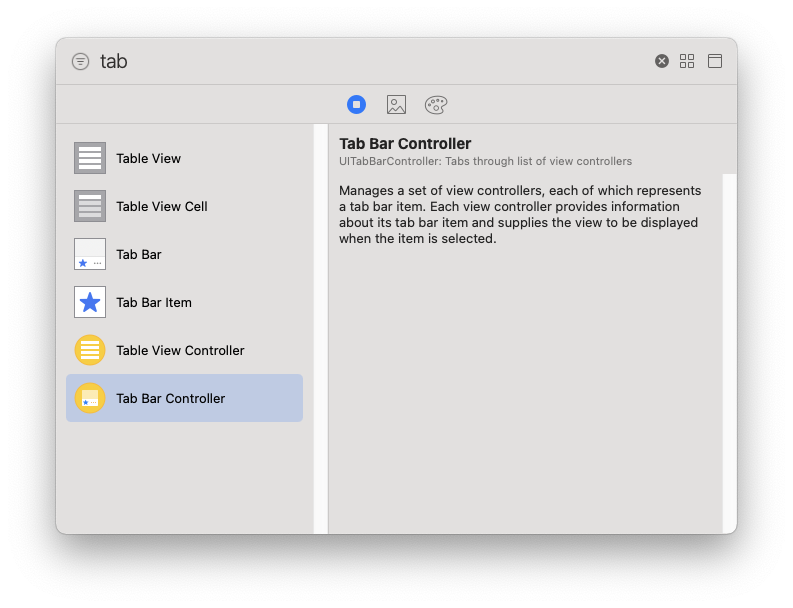Toggle the library details pane window icon
The image size is (793, 608).
(715, 61)
